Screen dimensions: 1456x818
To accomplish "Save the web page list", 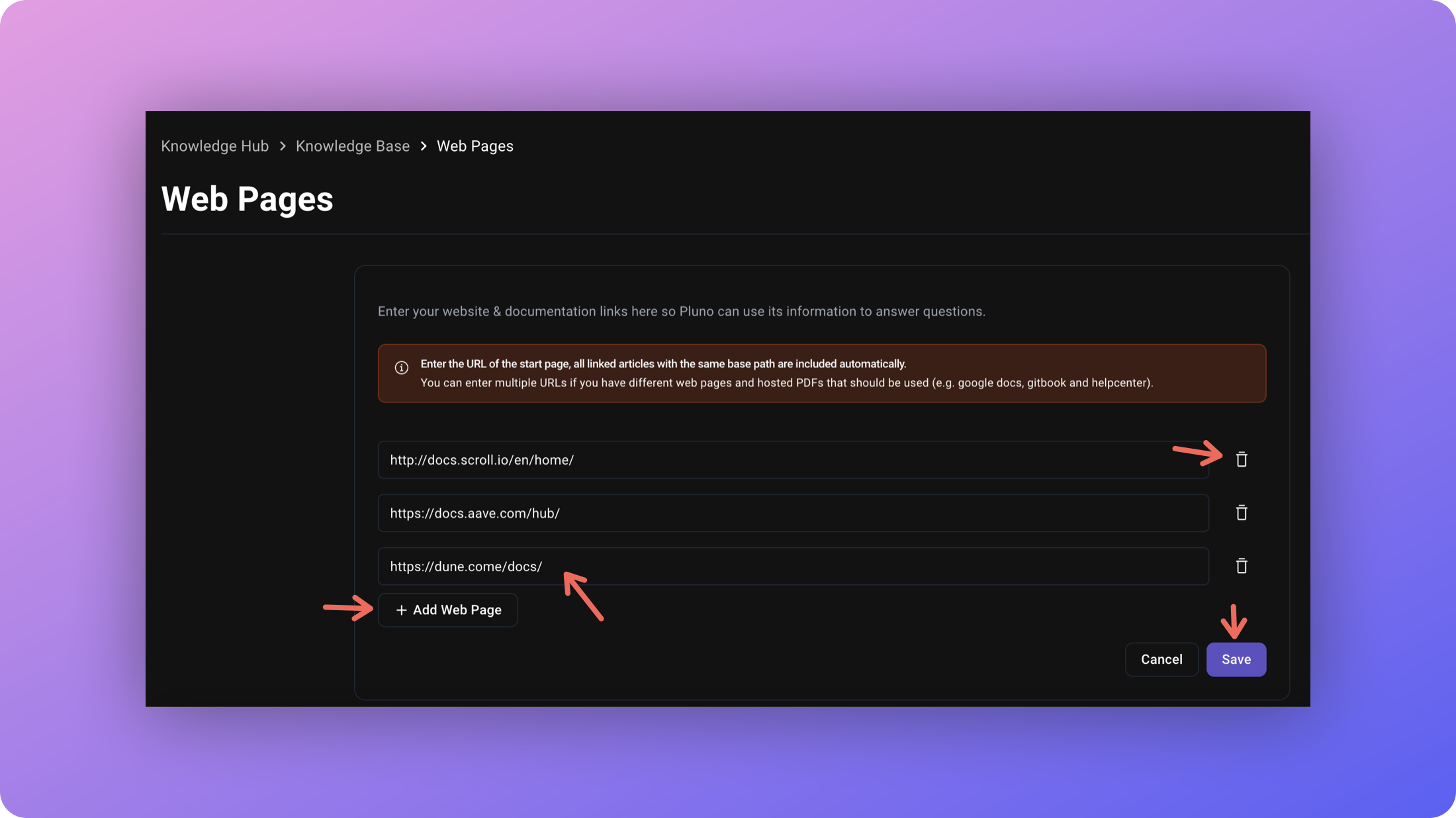I will (1236, 659).
